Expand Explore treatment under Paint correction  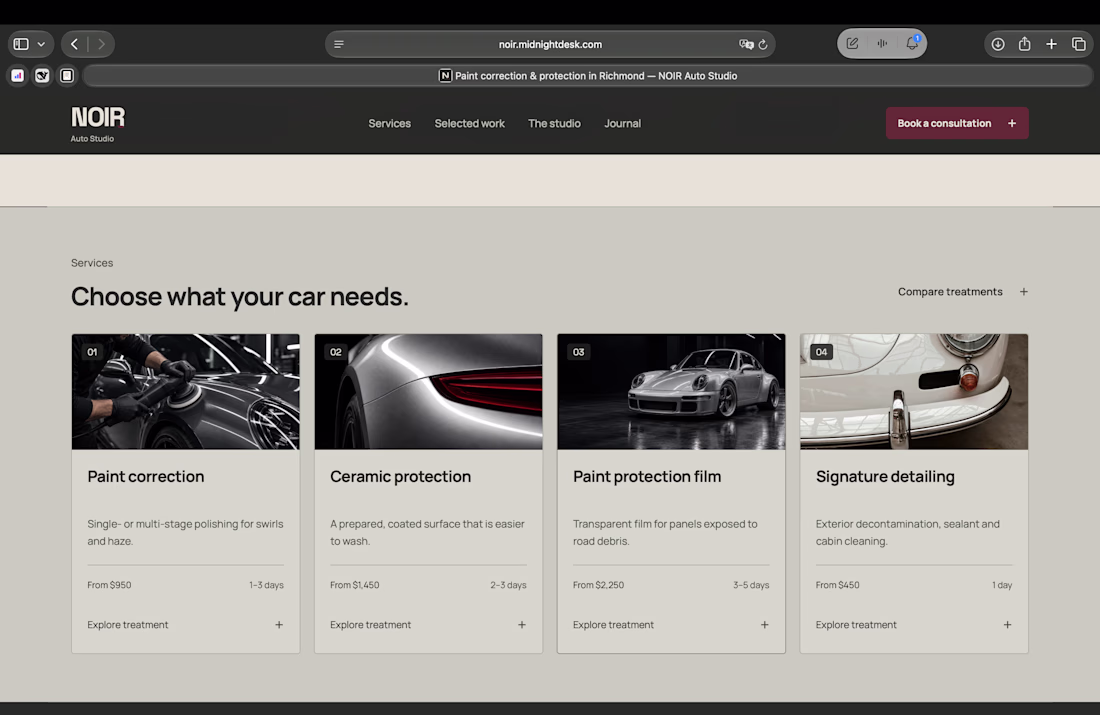pyautogui.click(x=185, y=624)
